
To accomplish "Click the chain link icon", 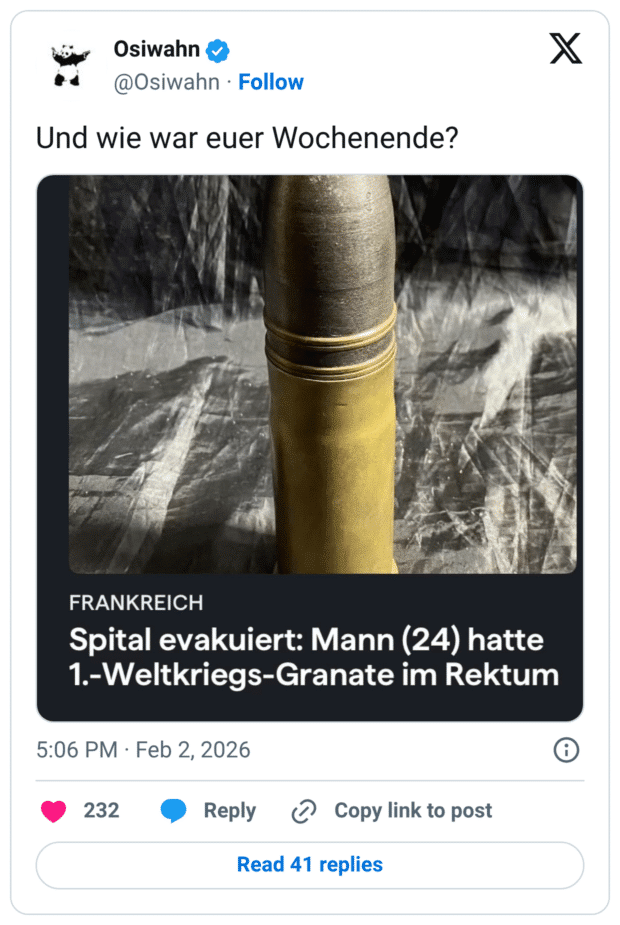I will [x=303, y=812].
